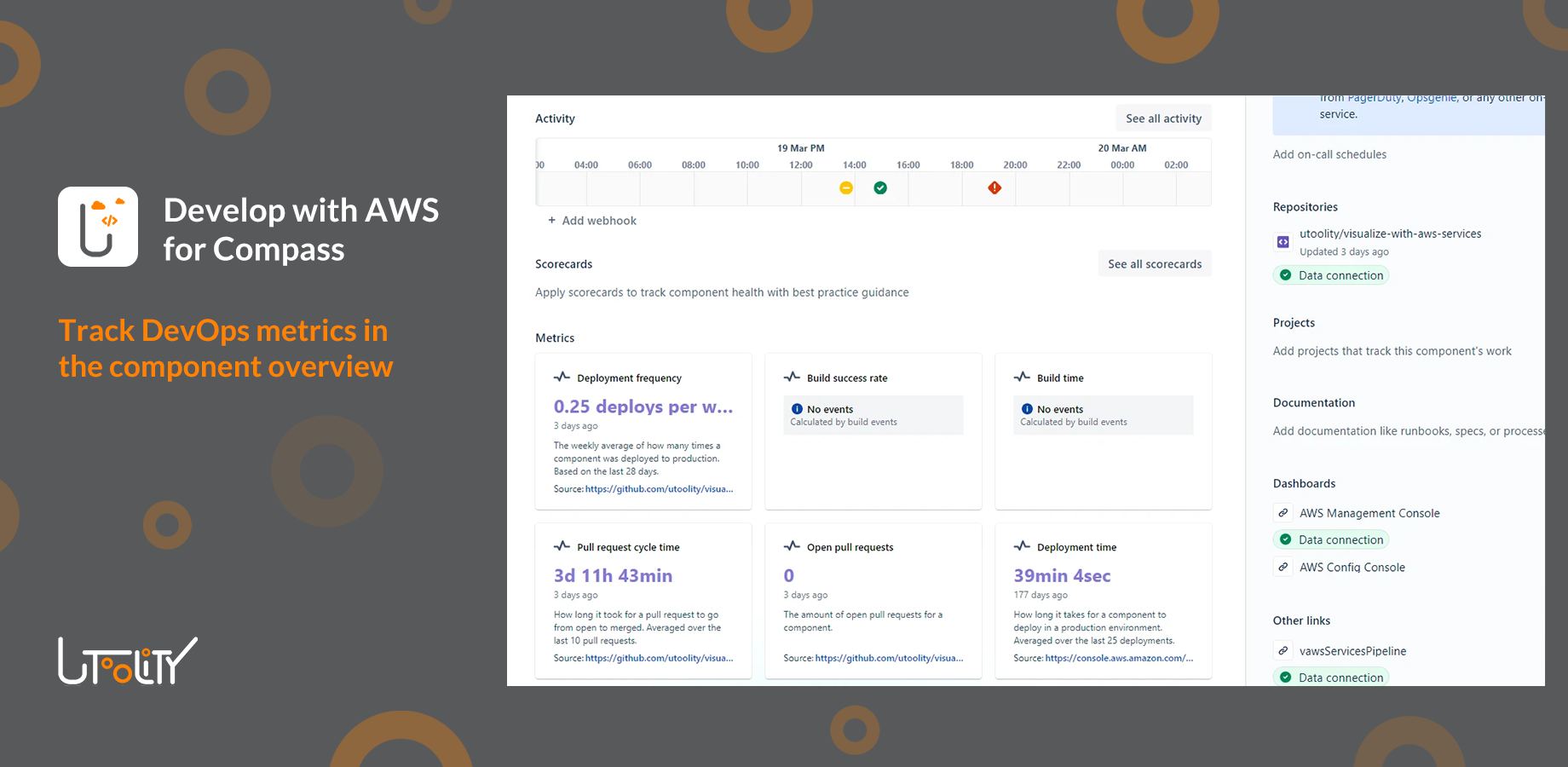
Task: Click the green success event on the activity timeline
Action: [880, 187]
